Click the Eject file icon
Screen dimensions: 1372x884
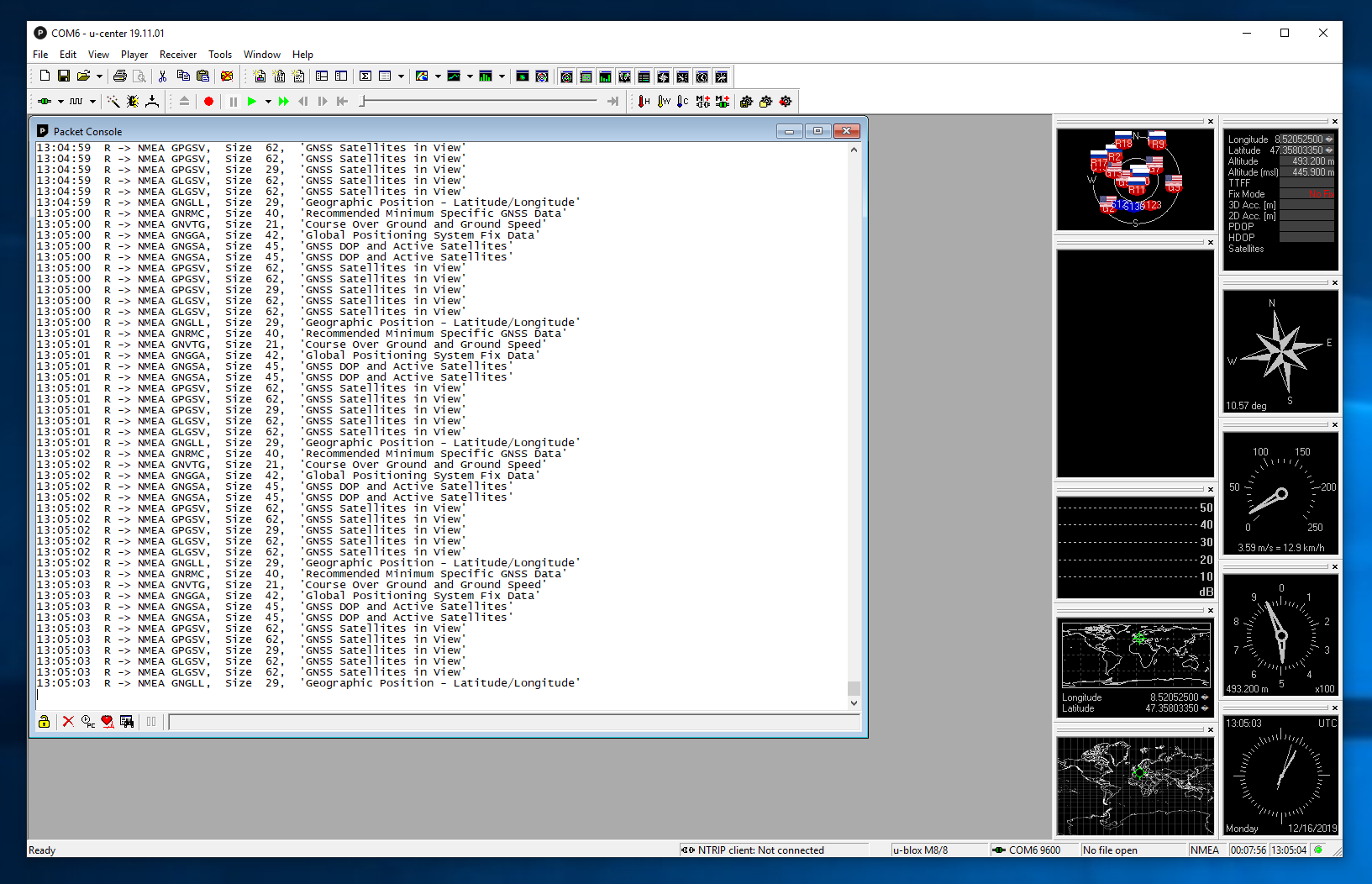pyautogui.click(x=184, y=102)
